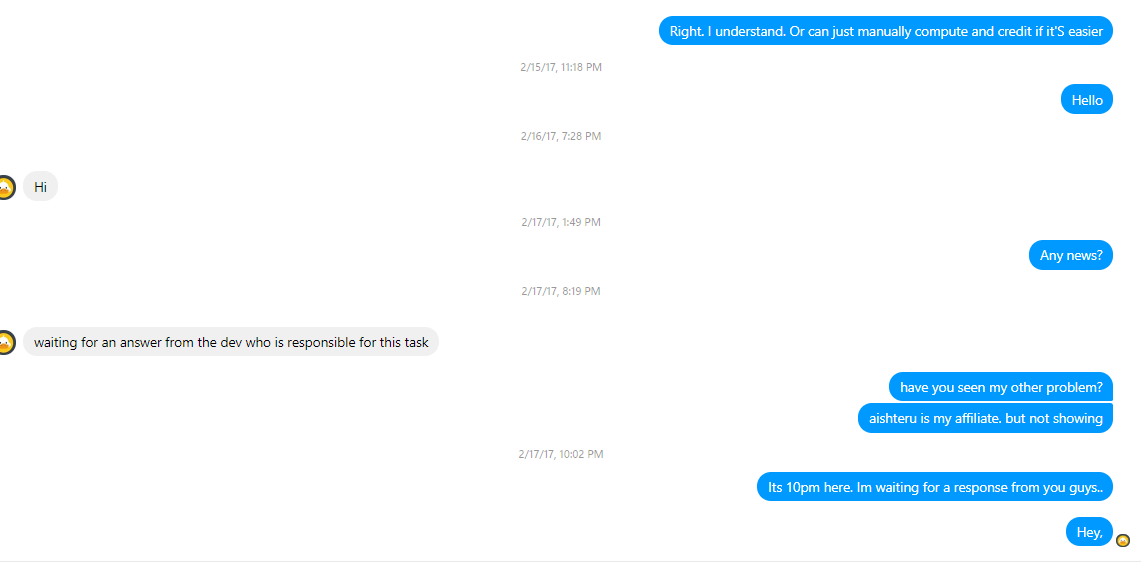Click the "waiting for an answer from the dev" message
The image size is (1141, 563).
[231, 342]
